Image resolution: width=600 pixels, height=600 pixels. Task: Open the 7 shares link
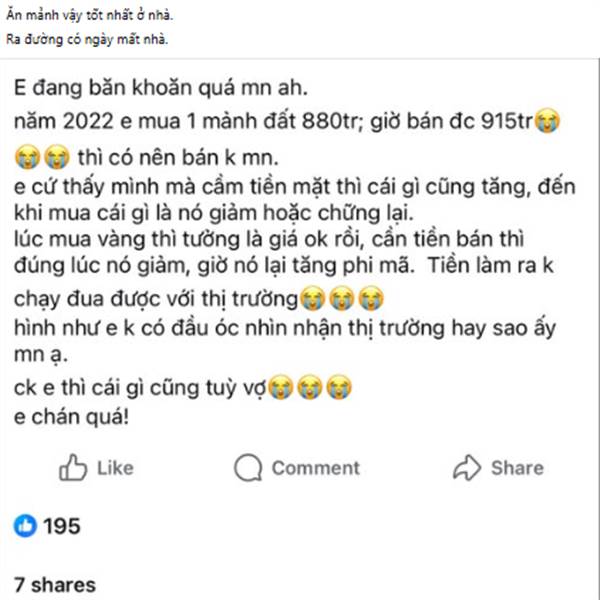55,585
